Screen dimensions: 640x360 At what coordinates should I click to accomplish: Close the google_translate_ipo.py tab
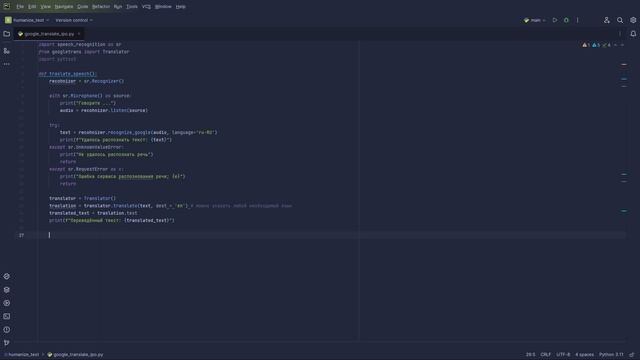tap(79, 34)
